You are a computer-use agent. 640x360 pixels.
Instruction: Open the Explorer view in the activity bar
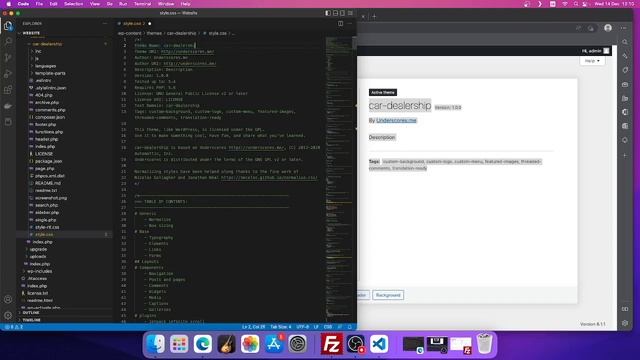[x=8, y=26]
